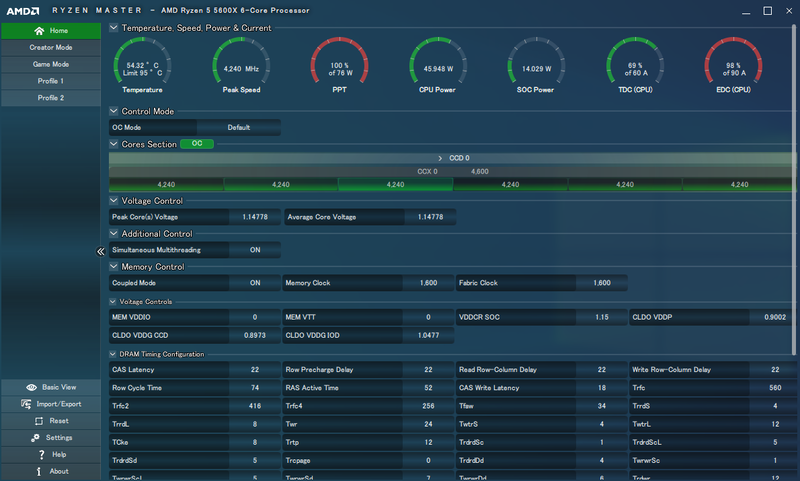Click the TDC (CPU) gauge
800x481 pixels.
coord(635,65)
